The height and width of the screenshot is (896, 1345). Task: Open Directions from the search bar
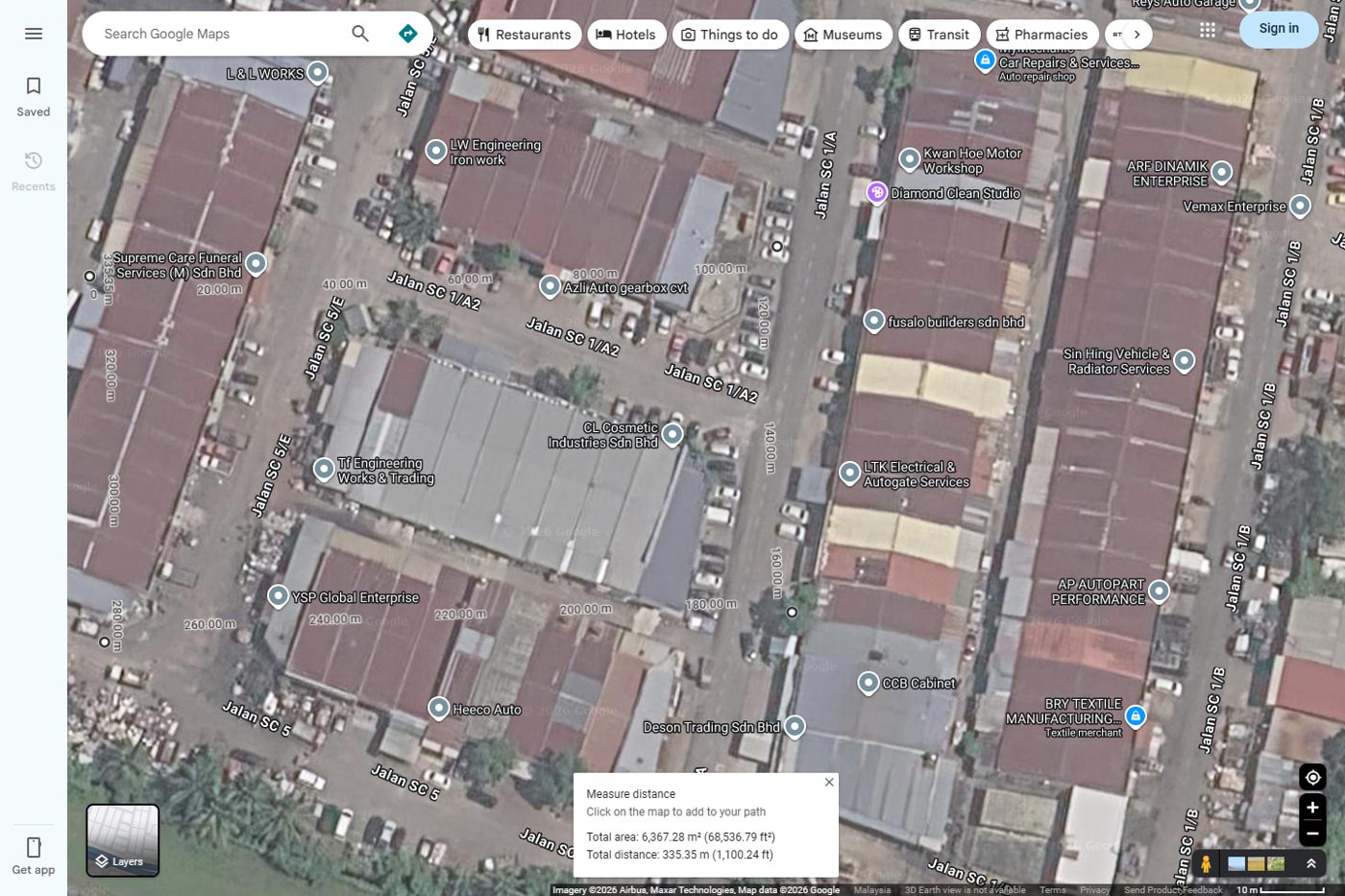[x=408, y=34]
